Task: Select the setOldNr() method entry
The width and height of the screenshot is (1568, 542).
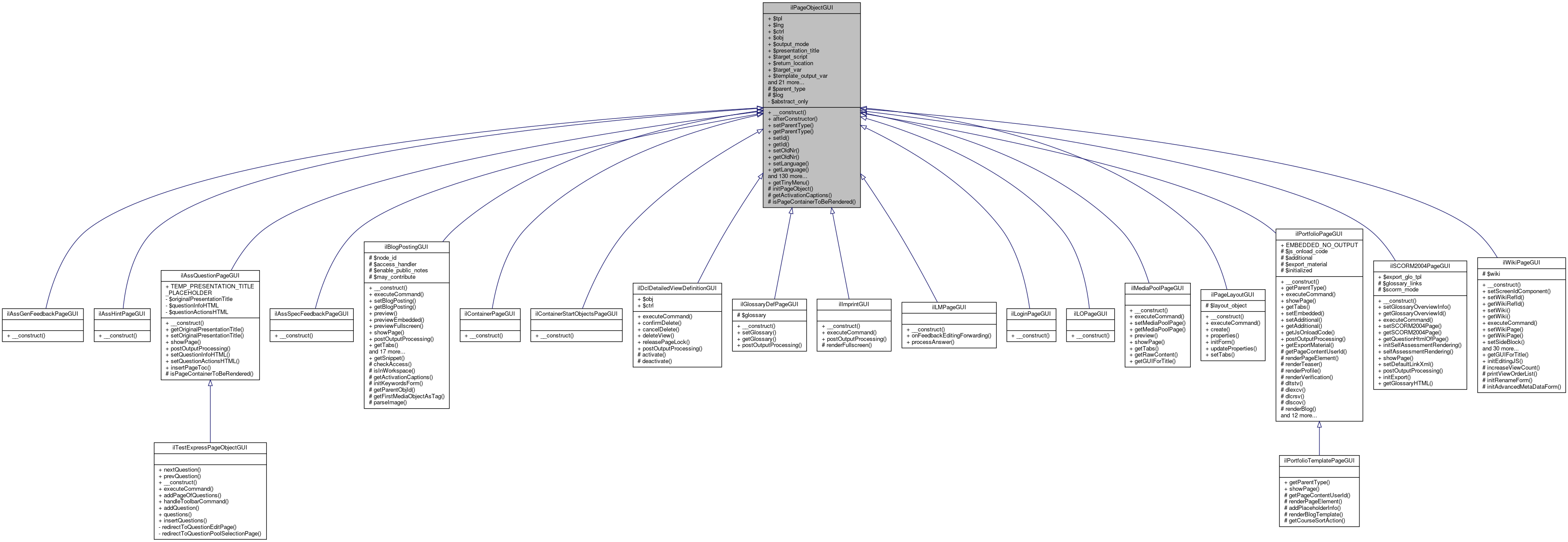Action: pos(784,150)
